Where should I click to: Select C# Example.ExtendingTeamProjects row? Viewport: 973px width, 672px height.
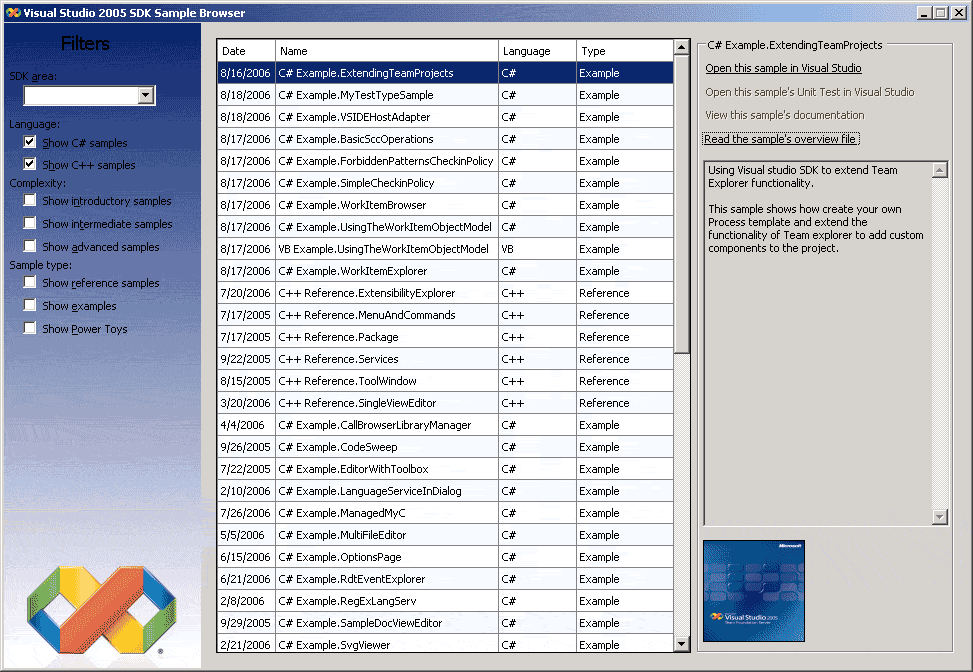coord(445,73)
